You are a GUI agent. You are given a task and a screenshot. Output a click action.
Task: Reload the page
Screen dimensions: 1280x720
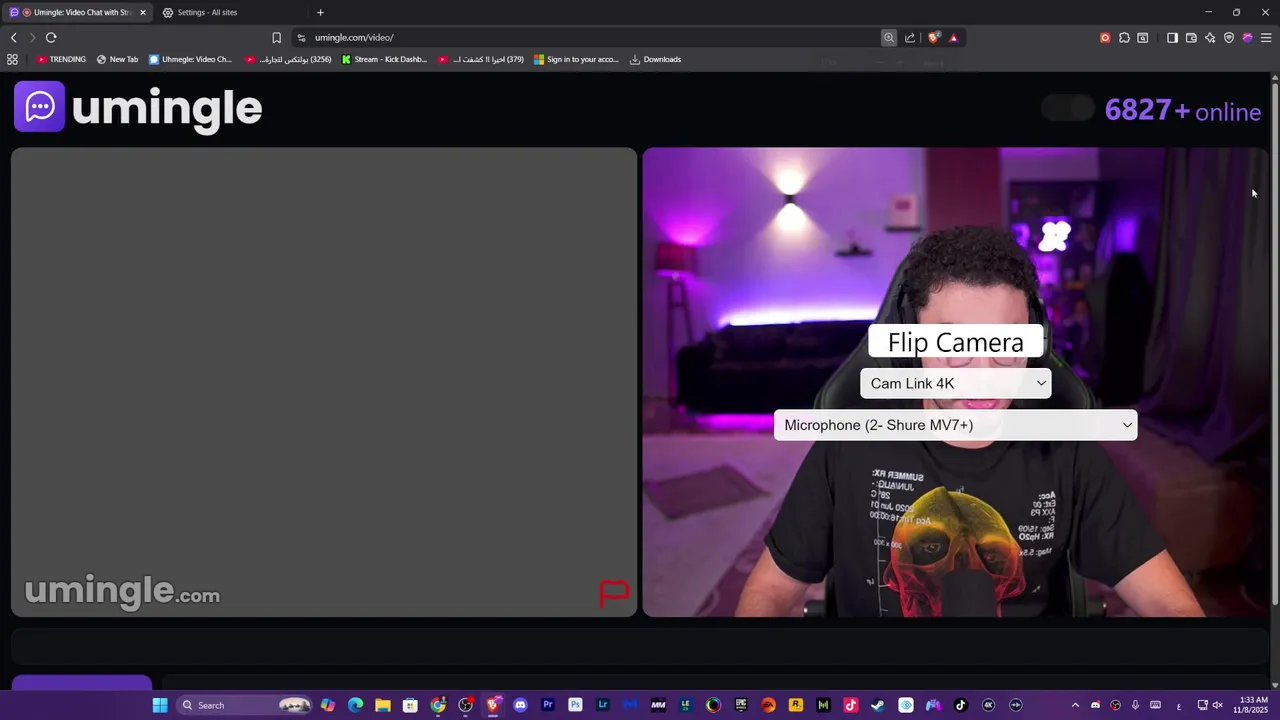tap(51, 38)
